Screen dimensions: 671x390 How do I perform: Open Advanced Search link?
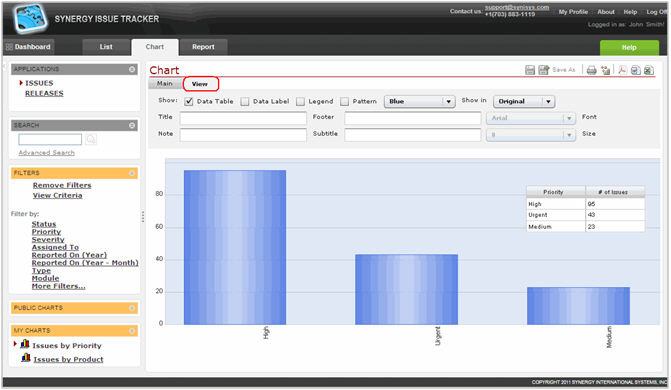[46, 153]
